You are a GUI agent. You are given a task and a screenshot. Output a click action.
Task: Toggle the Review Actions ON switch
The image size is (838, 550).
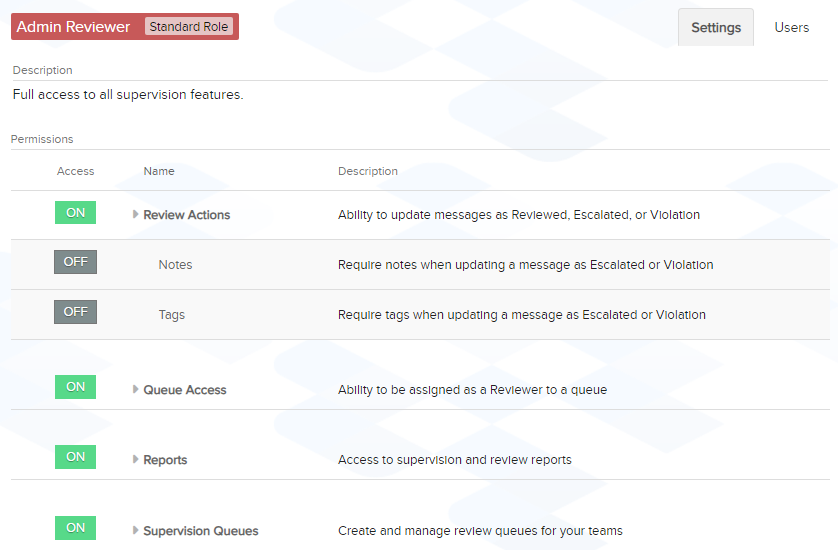(x=75, y=213)
